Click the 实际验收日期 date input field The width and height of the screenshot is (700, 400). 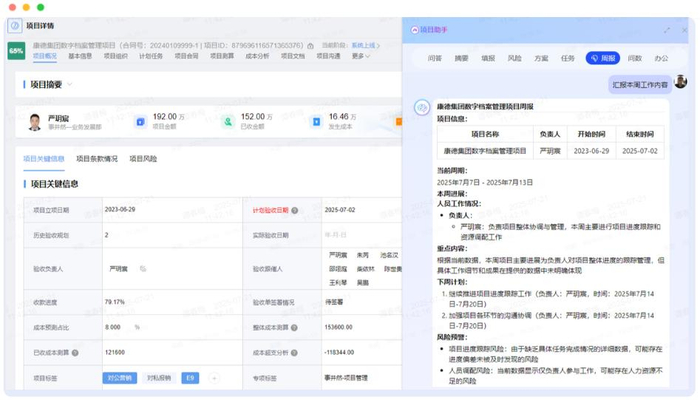pyautogui.click(x=340, y=235)
